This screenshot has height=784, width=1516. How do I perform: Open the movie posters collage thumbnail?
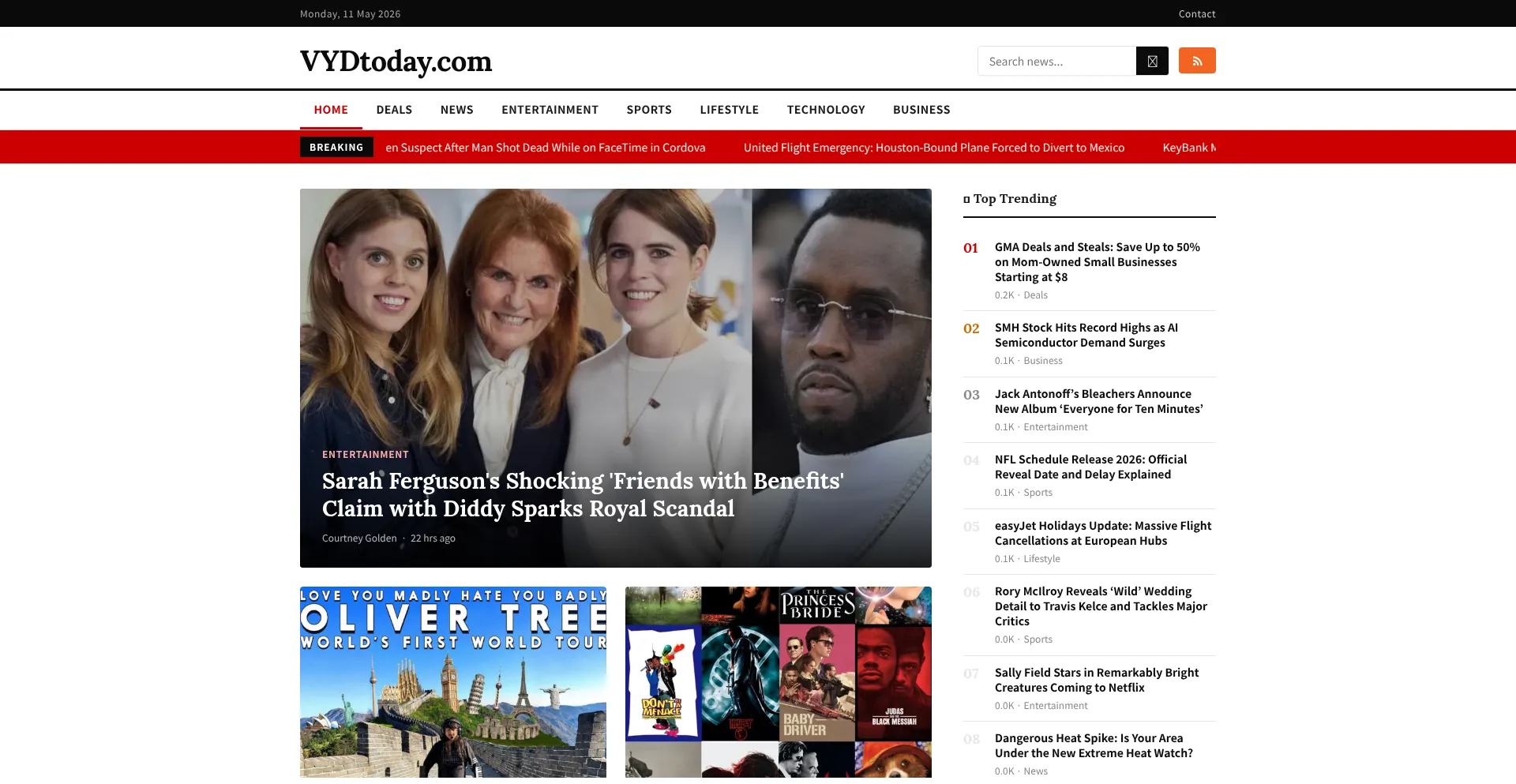[x=779, y=682]
